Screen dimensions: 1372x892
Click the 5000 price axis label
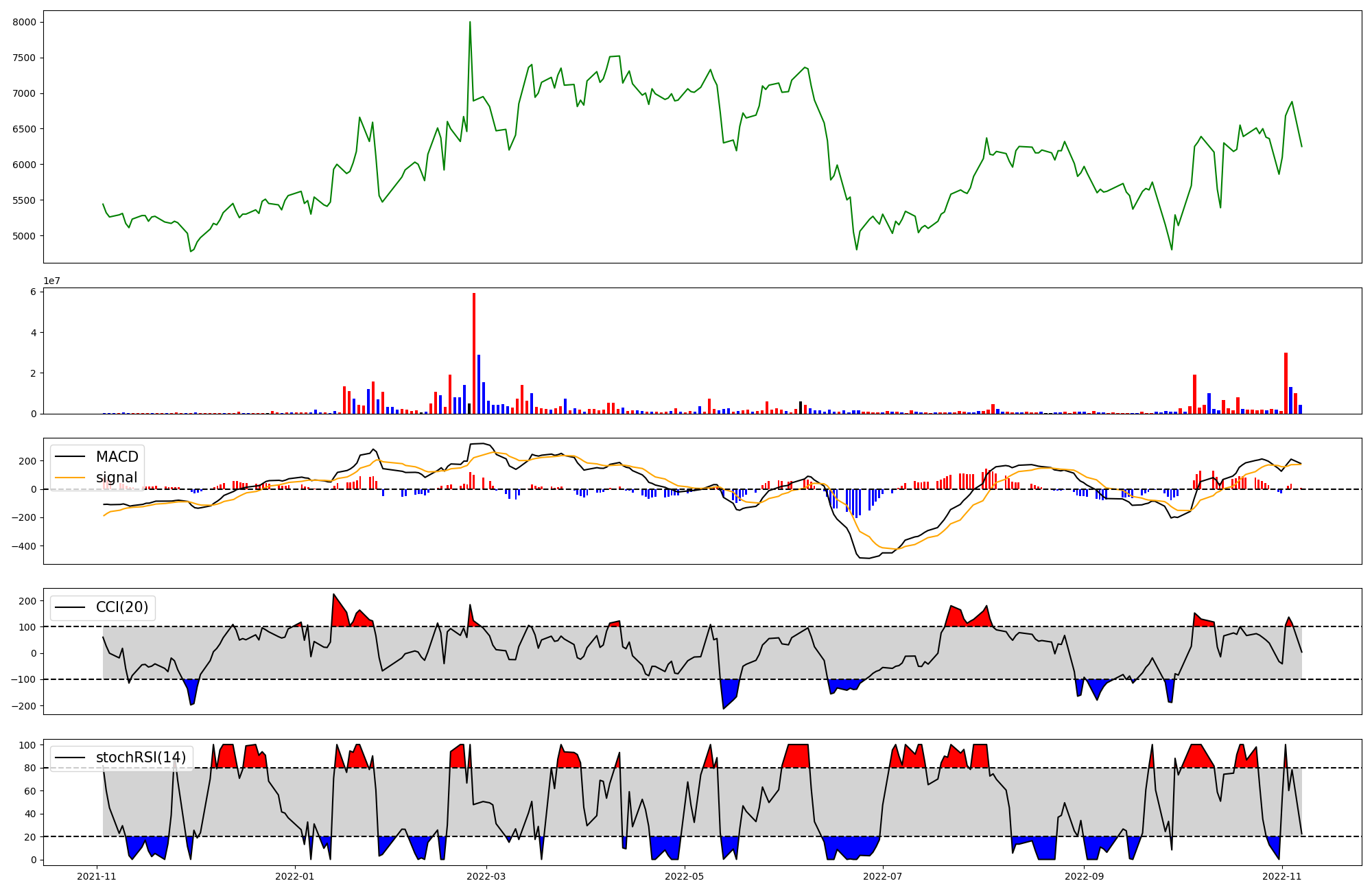click(x=25, y=236)
